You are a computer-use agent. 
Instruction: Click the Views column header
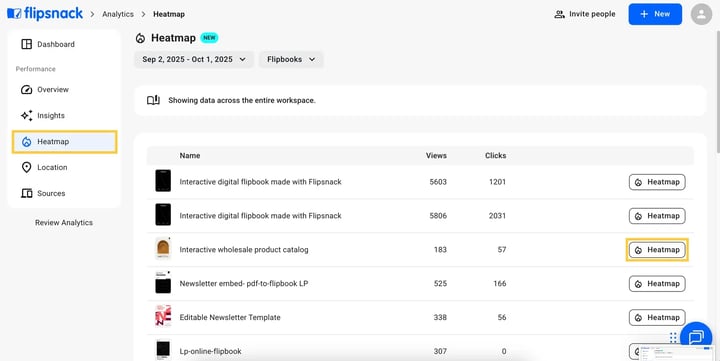tap(436, 156)
